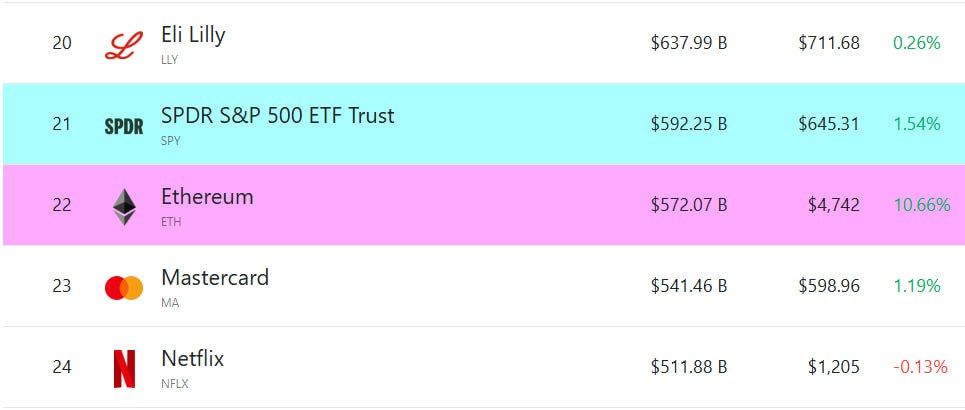Click Ethereum's $572.07 B market cap
This screenshot has height=410, width=965.
[x=689, y=205]
